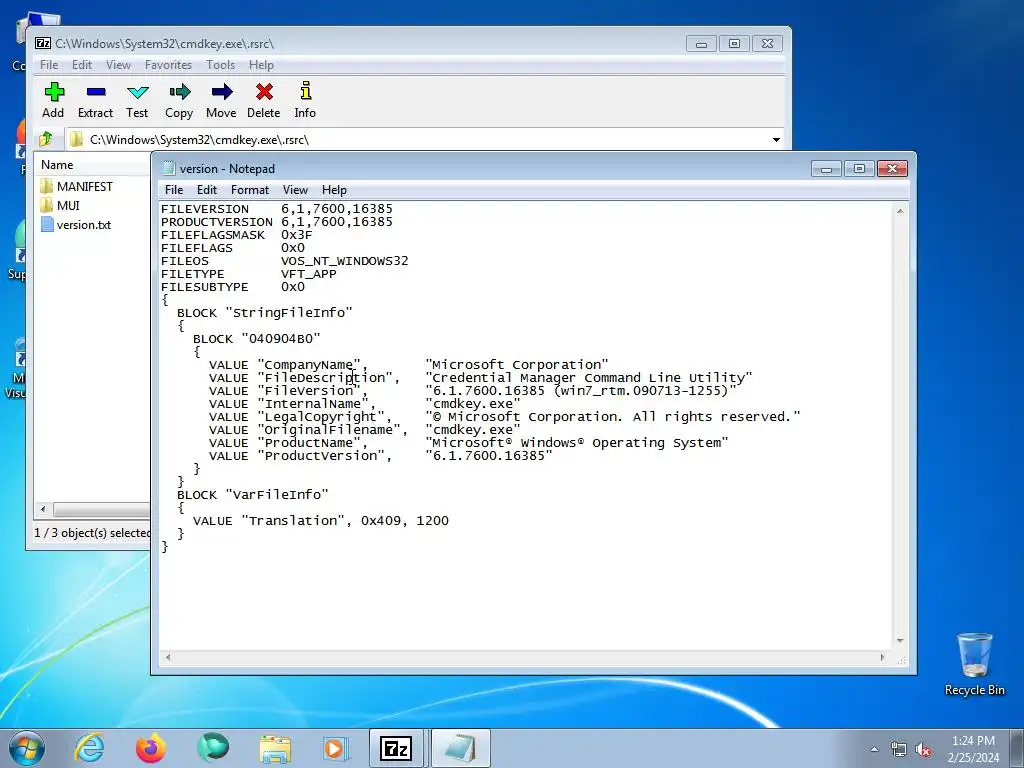Viewport: 1024px width, 768px height.
Task: Launch Internet Explorer from the taskbar
Action: pos(89,748)
